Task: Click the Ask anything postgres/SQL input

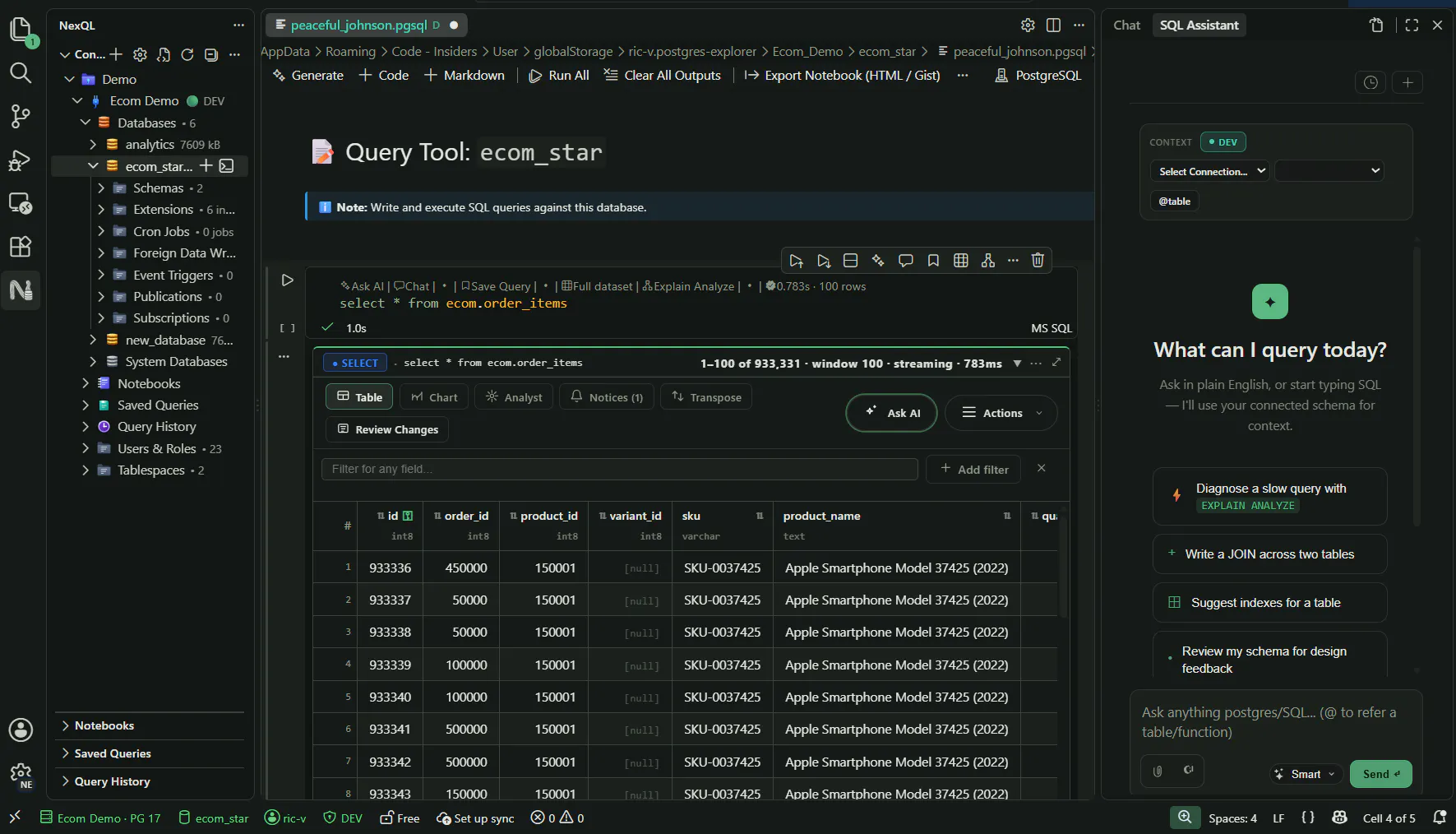Action: (x=1276, y=722)
